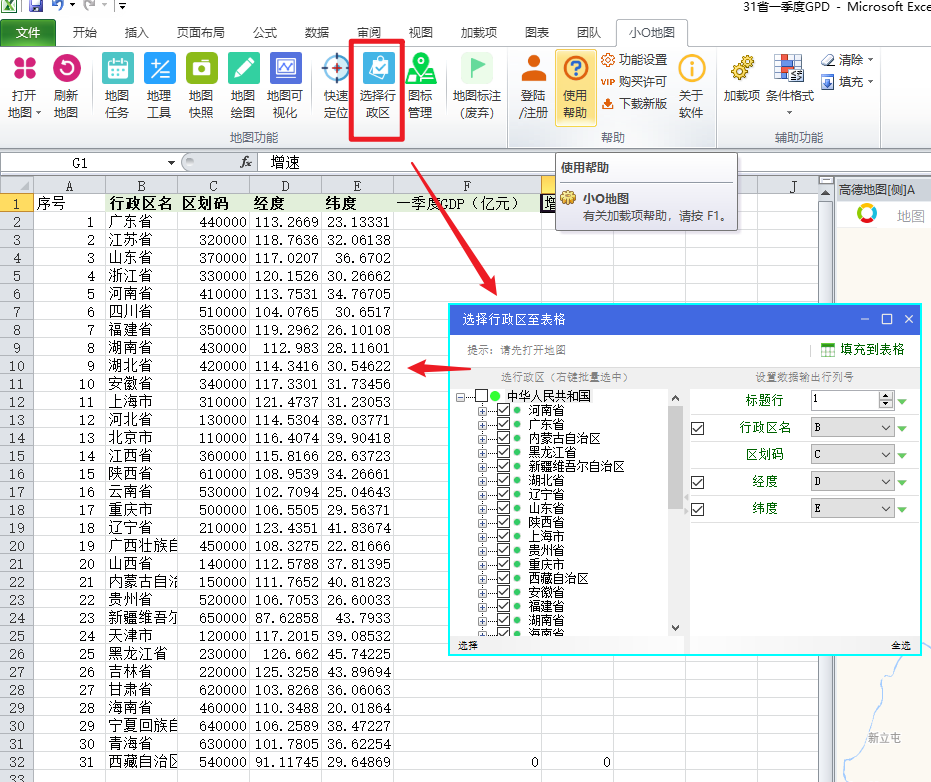Save the workbook with floppy icon
The width and height of the screenshot is (931, 782).
[35, 6]
